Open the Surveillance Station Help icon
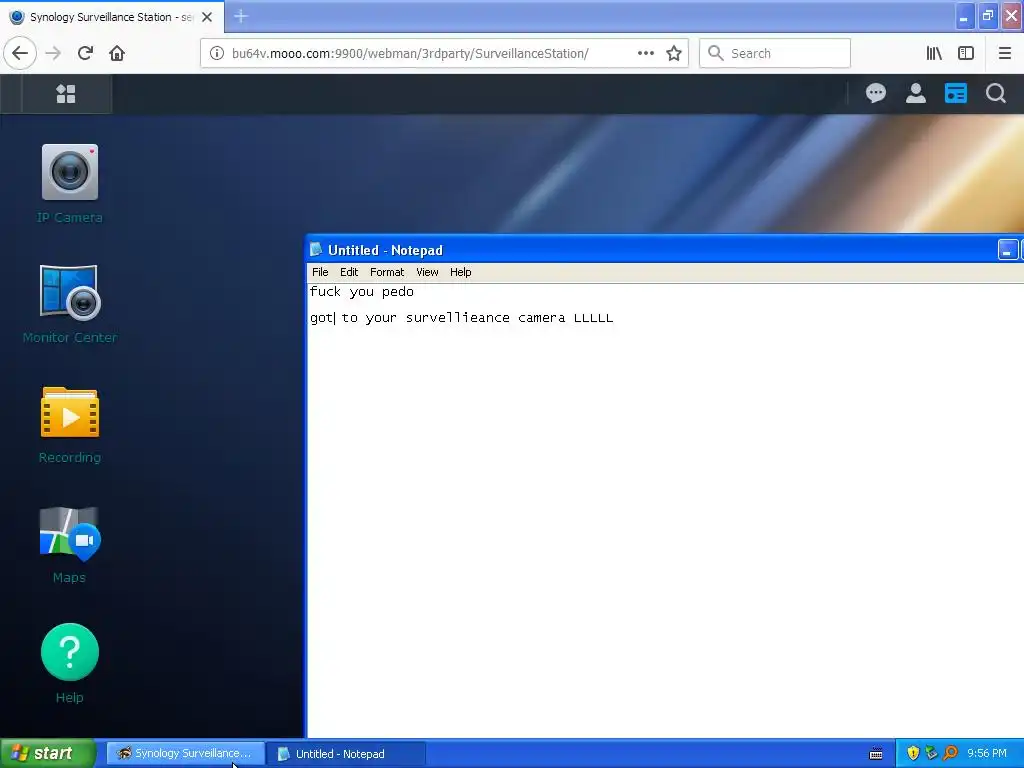1024x768 pixels. (x=70, y=652)
